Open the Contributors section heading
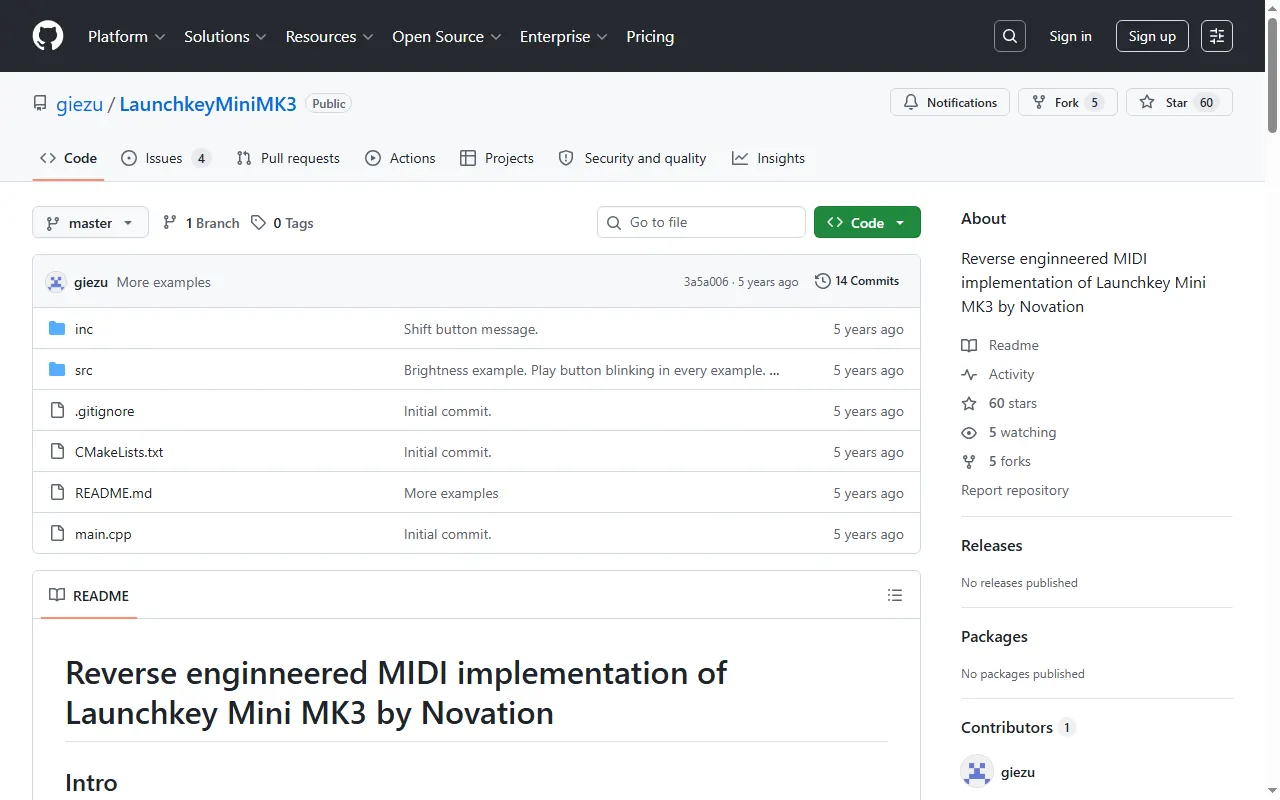Screen dimensions: 1280x800 tap(1007, 728)
